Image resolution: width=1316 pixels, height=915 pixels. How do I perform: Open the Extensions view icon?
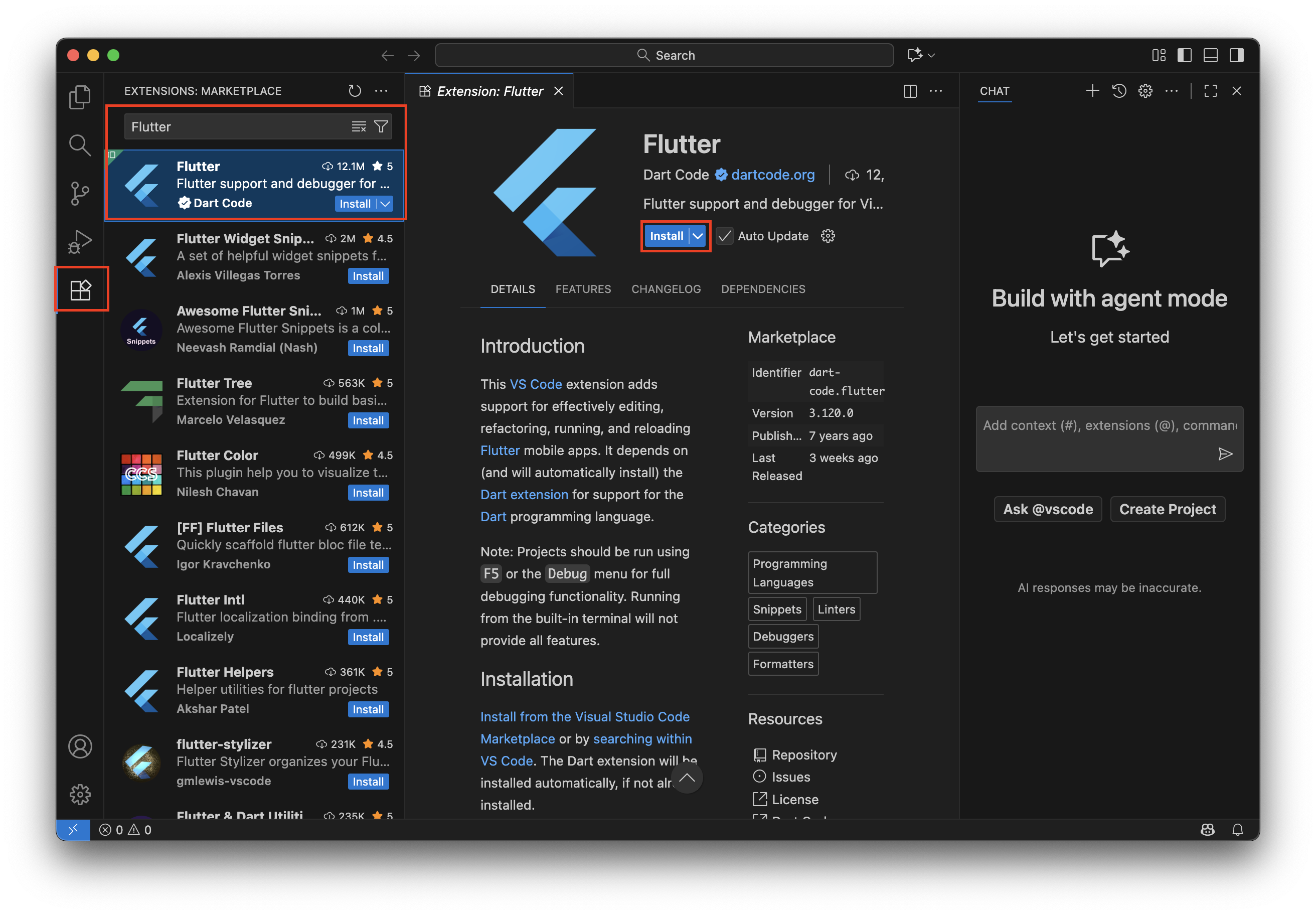click(x=80, y=289)
